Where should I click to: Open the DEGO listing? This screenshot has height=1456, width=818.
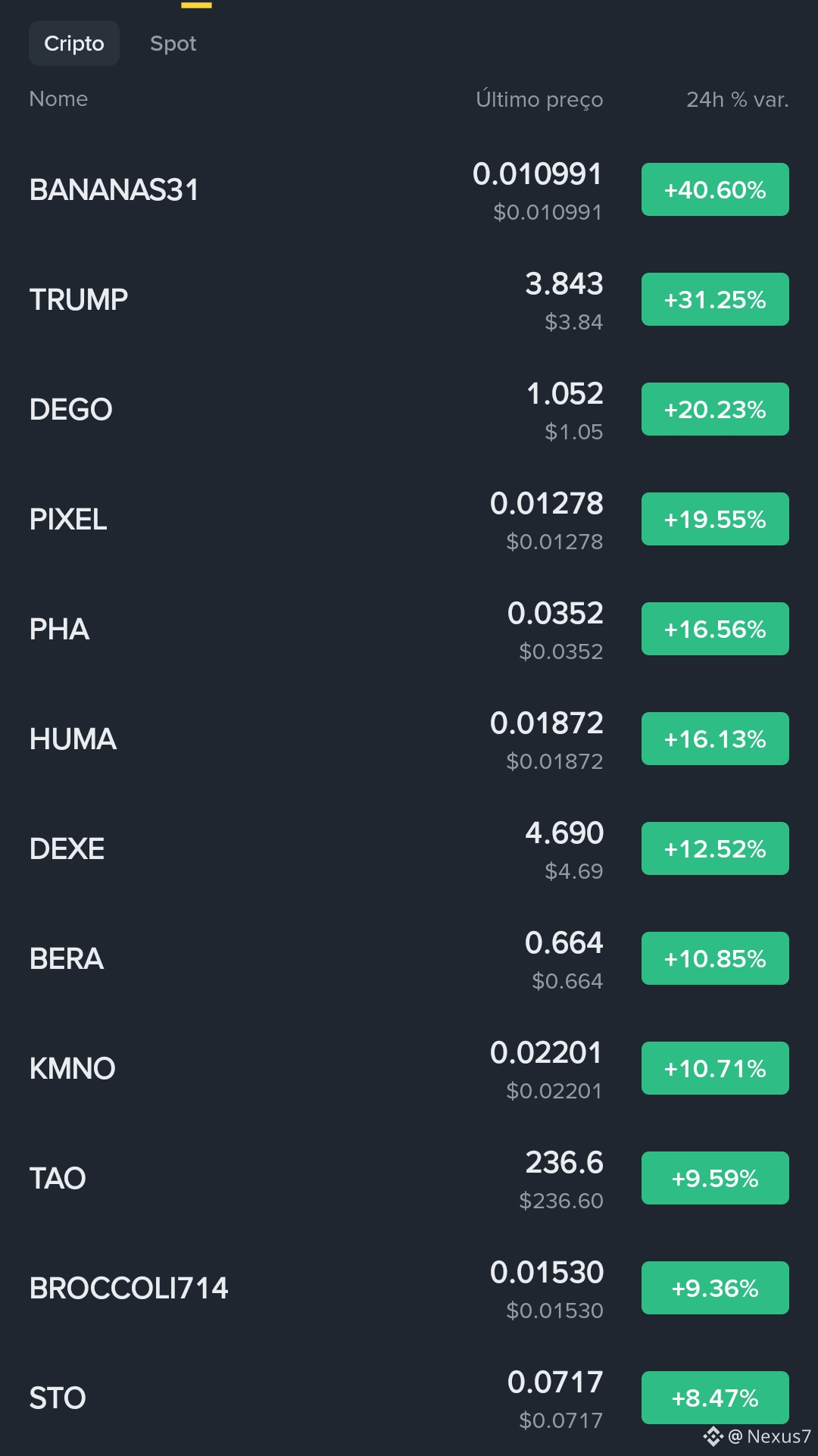tap(409, 409)
